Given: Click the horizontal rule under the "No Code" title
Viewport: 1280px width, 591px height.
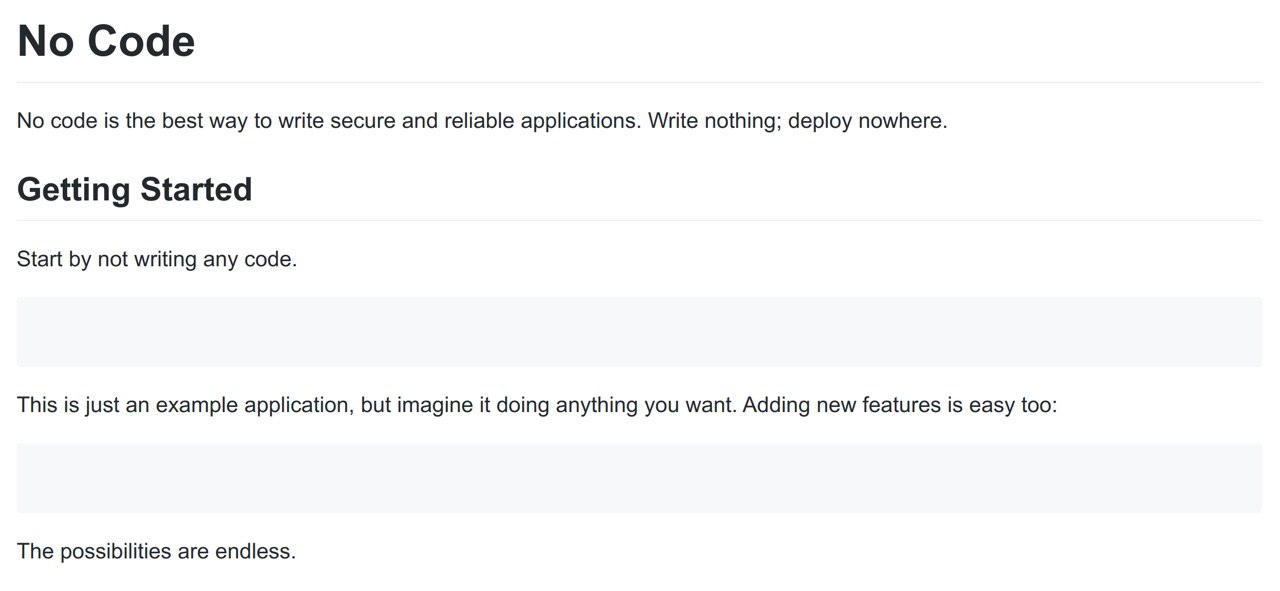Looking at the screenshot, I should (x=639, y=82).
